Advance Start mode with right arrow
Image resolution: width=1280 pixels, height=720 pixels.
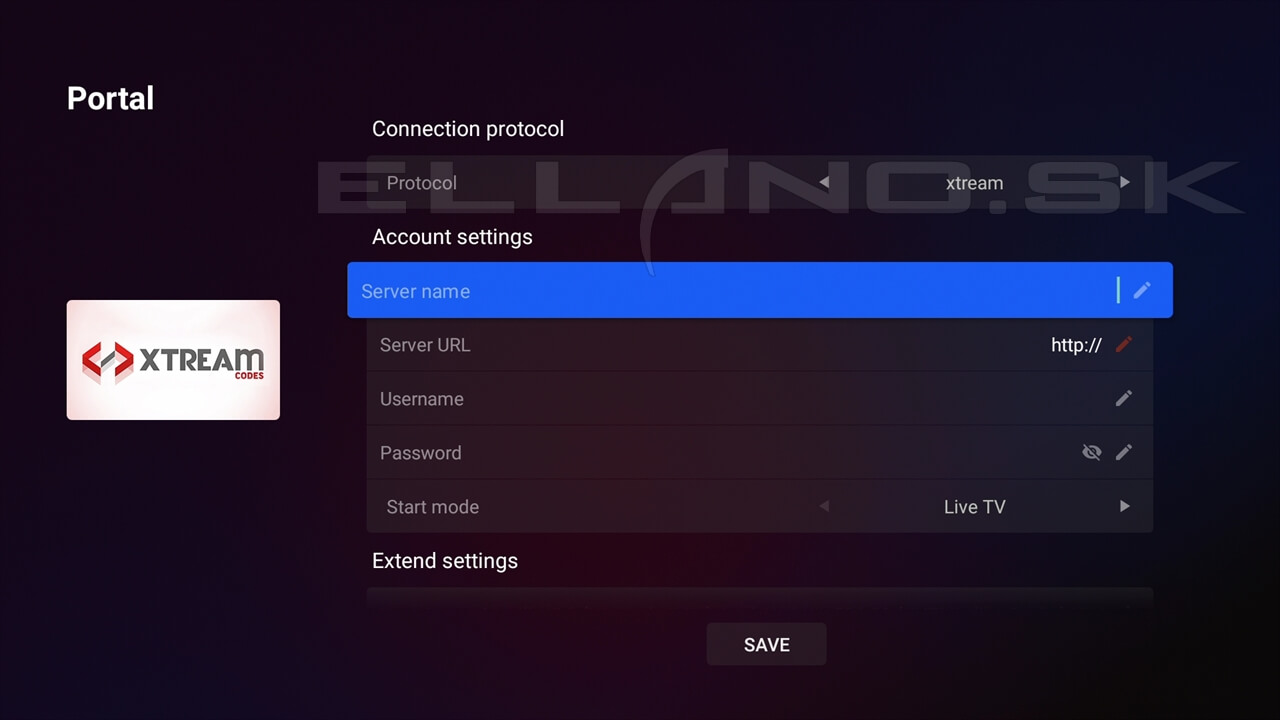pyautogui.click(x=1125, y=506)
